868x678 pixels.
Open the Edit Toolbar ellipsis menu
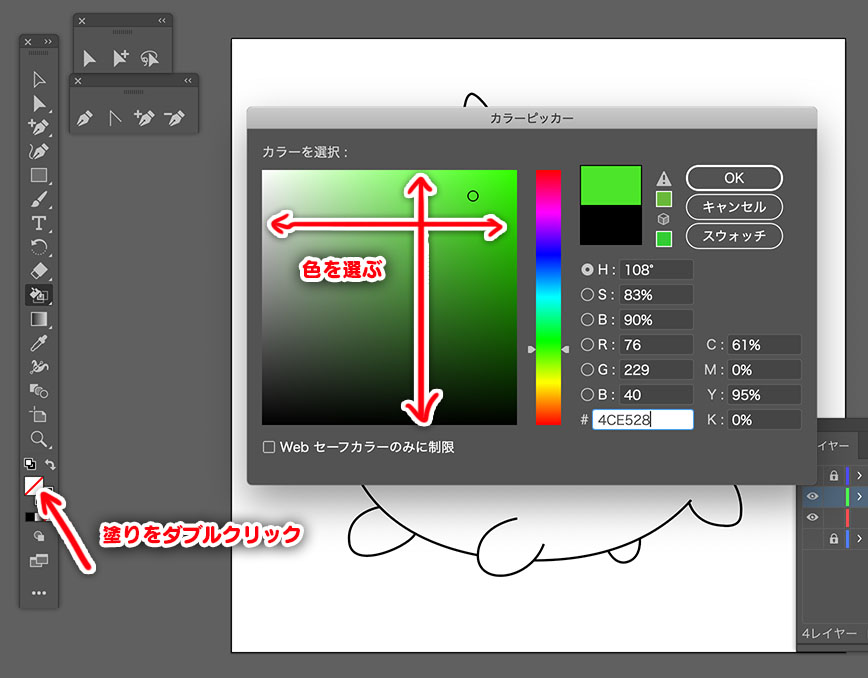click(x=38, y=592)
